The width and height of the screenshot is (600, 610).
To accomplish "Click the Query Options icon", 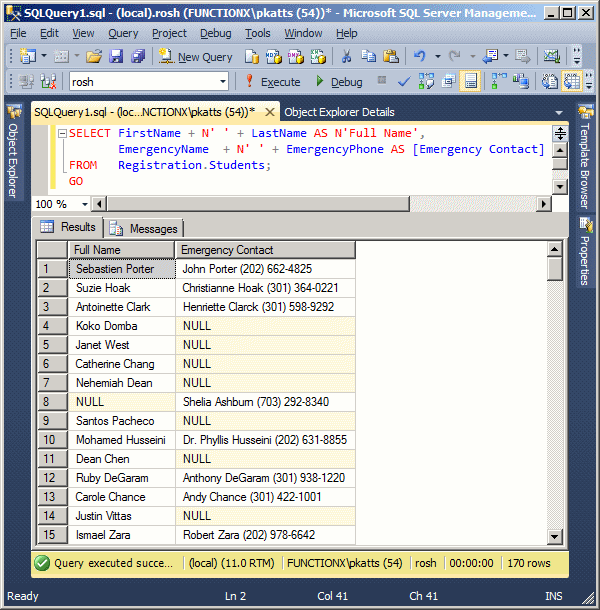I will click(448, 82).
